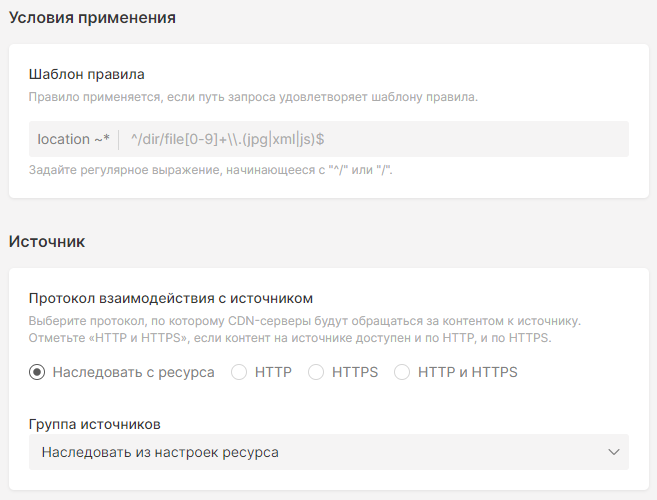This screenshot has width=657, height=500.
Task: Click the 'Отметьте «HTTP и HTTPS»' hint line
Action: [x=290, y=338]
